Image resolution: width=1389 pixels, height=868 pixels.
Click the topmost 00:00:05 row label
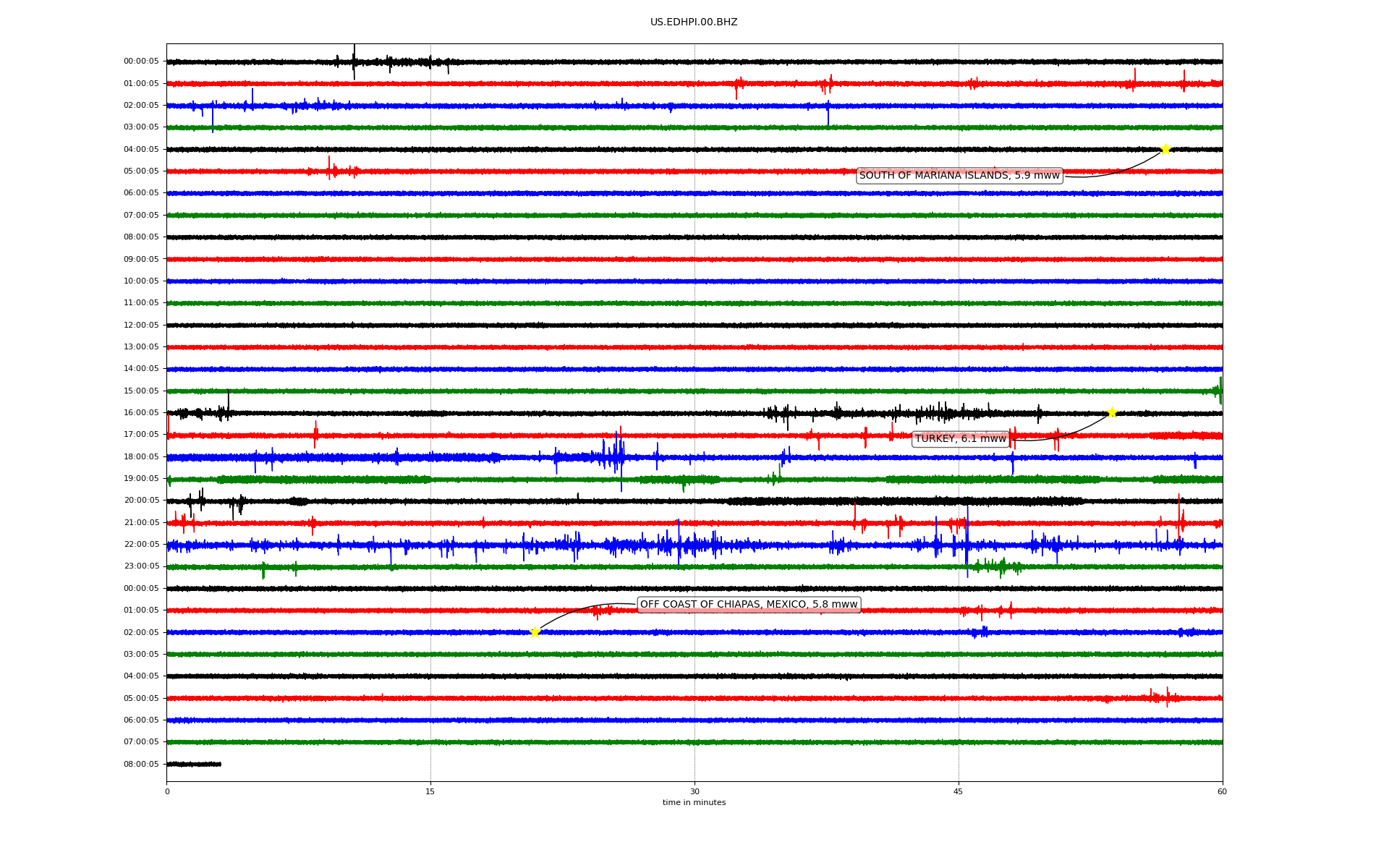(141, 61)
